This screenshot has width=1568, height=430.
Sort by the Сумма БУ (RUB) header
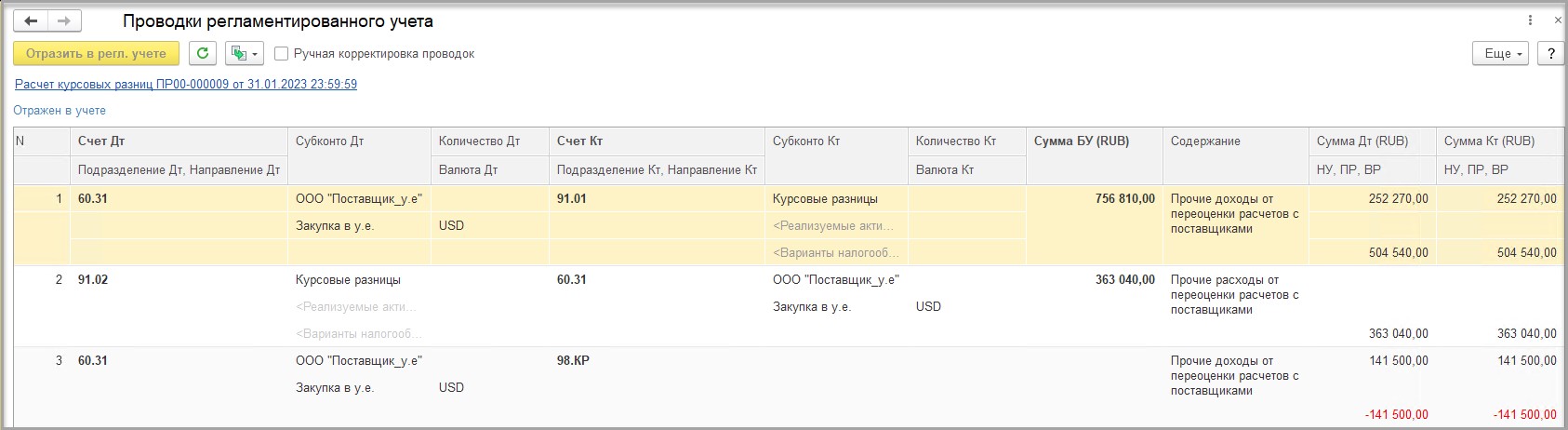pos(1082,141)
